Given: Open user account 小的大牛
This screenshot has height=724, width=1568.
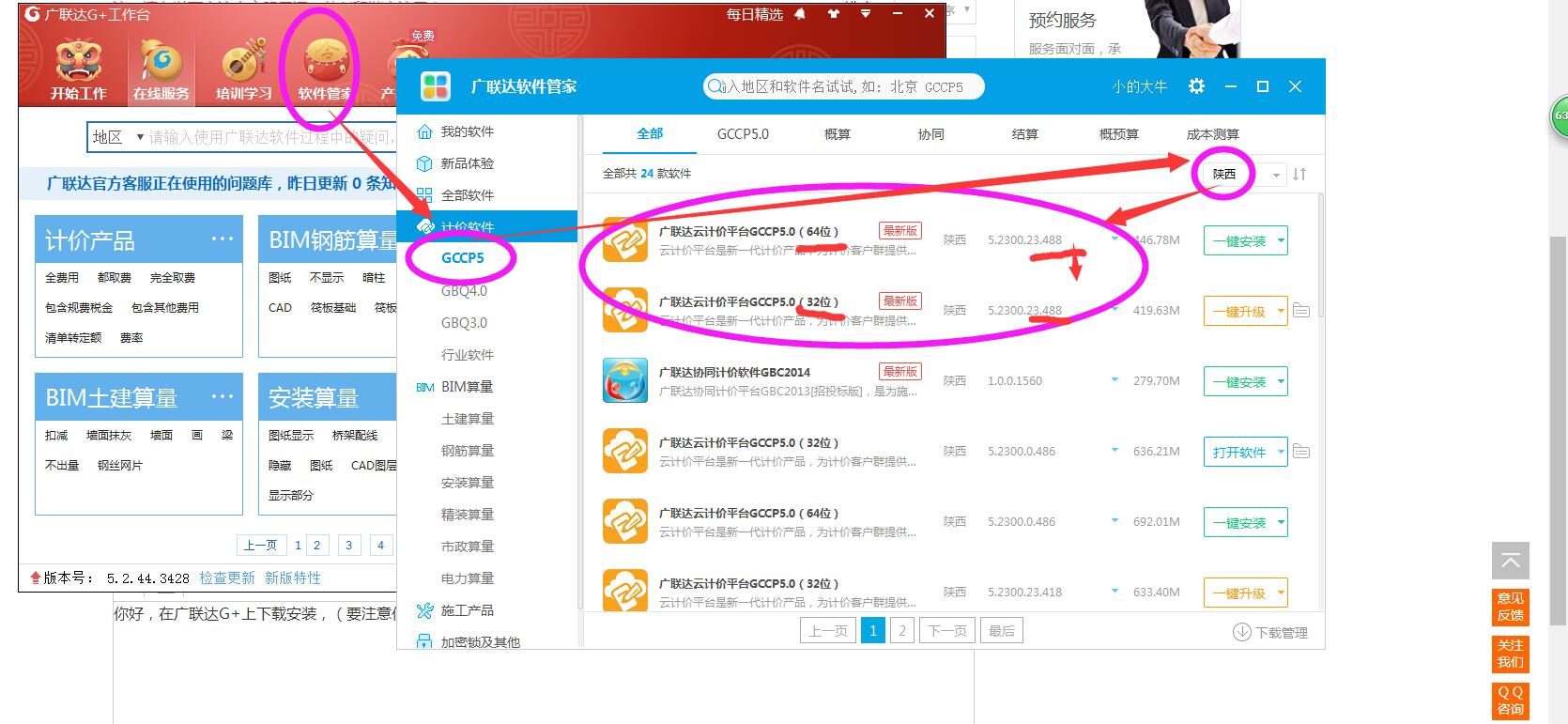Looking at the screenshot, I should [x=1140, y=86].
